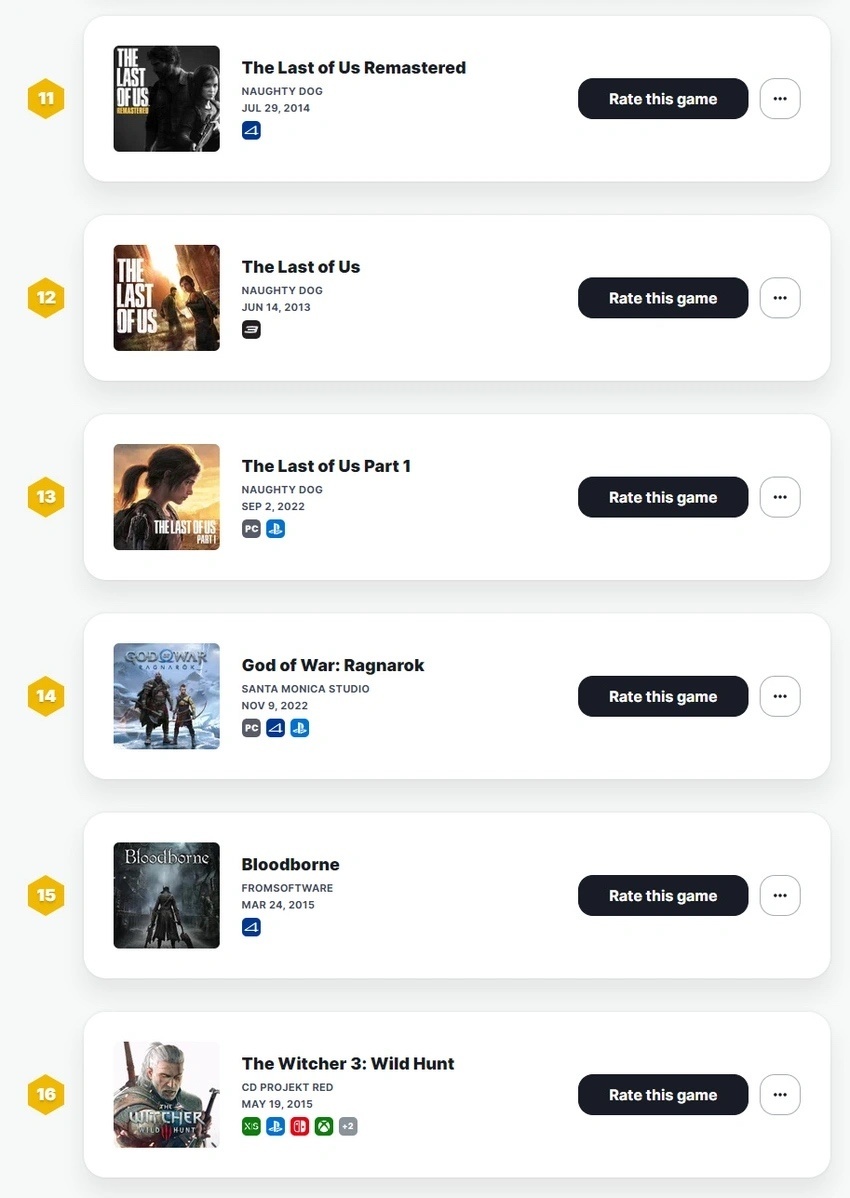Click the Xbox Series X|S icon under The Witcher 3
This screenshot has width=850, height=1198.
pos(251,1126)
